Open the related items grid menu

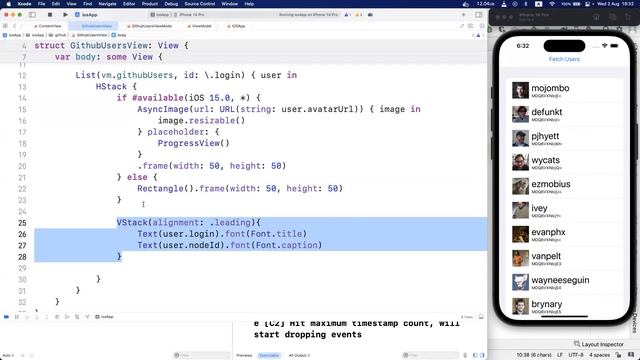5,26
